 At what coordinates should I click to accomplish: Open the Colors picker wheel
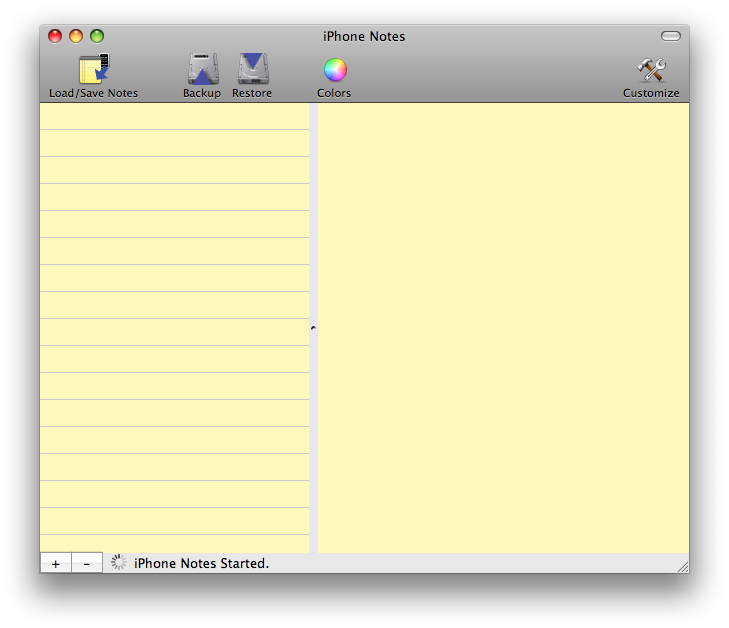pyautogui.click(x=335, y=70)
